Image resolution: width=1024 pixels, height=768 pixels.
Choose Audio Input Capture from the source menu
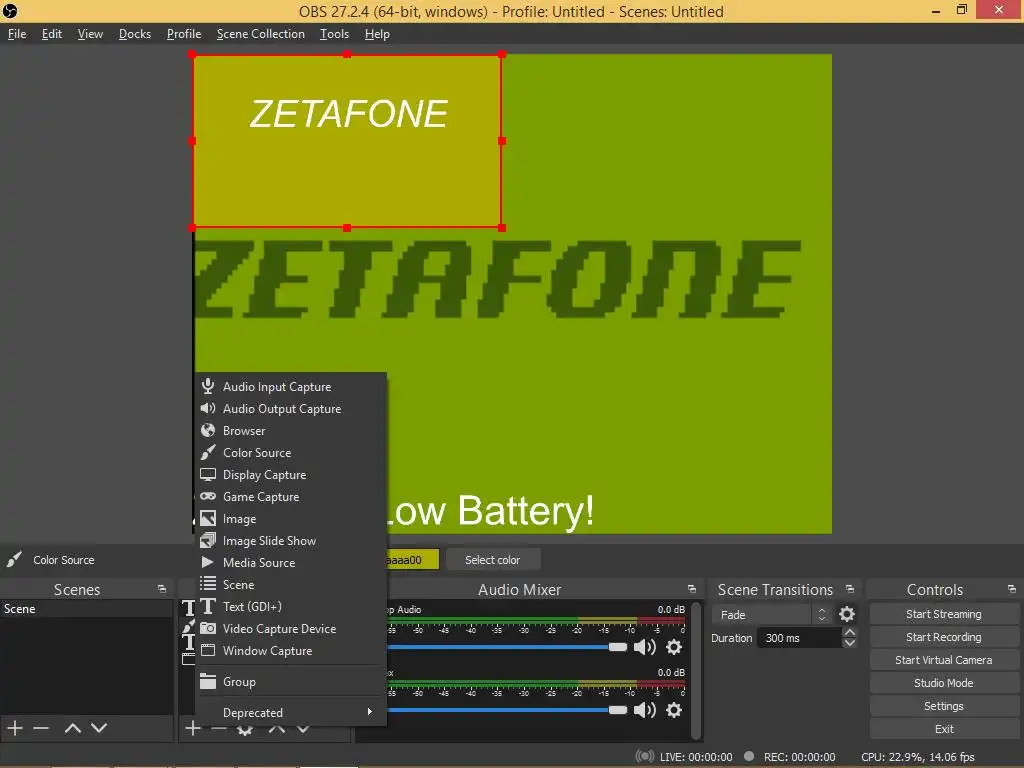pos(291,387)
